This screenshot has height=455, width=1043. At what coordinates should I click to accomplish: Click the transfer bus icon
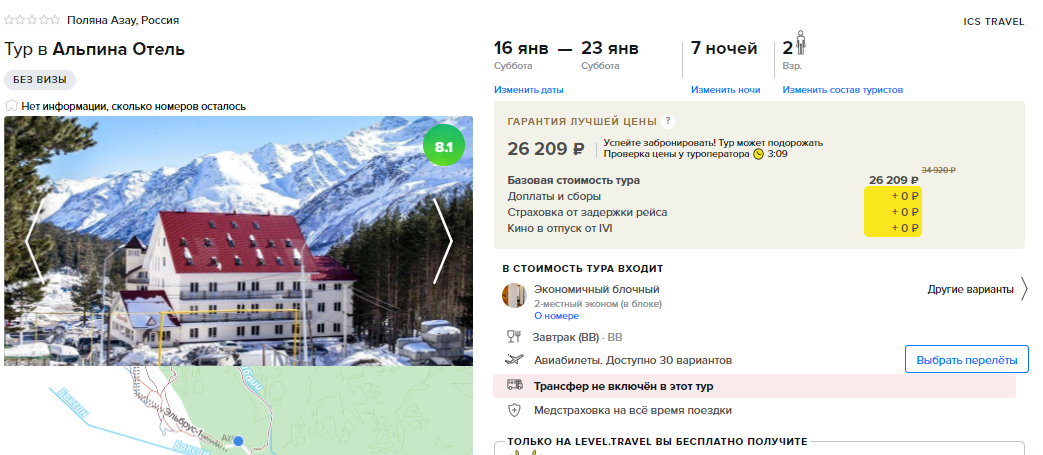(514, 385)
